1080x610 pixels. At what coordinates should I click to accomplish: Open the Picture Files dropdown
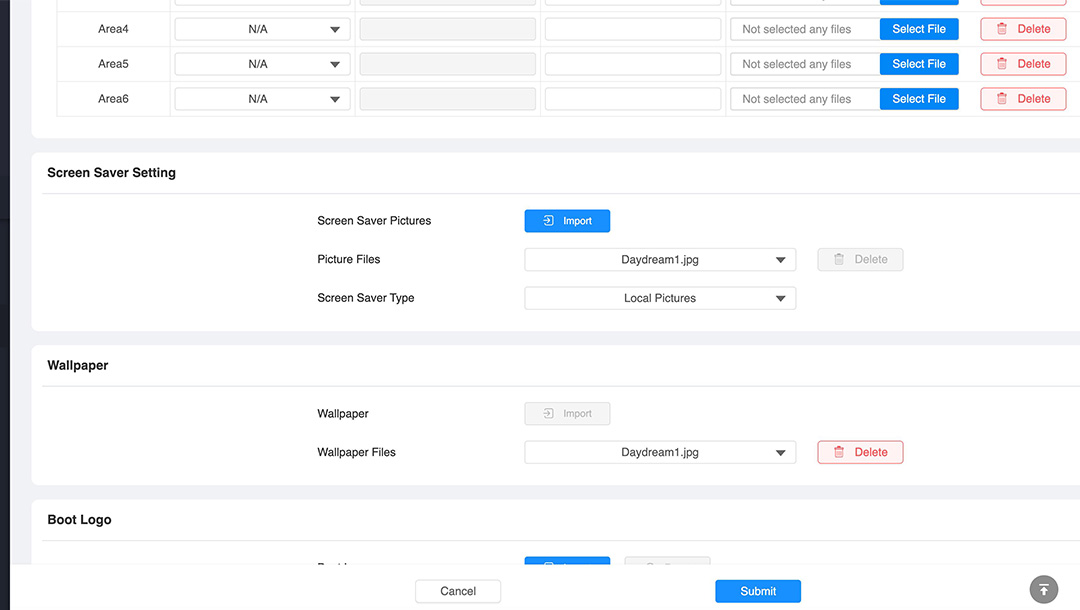660,260
